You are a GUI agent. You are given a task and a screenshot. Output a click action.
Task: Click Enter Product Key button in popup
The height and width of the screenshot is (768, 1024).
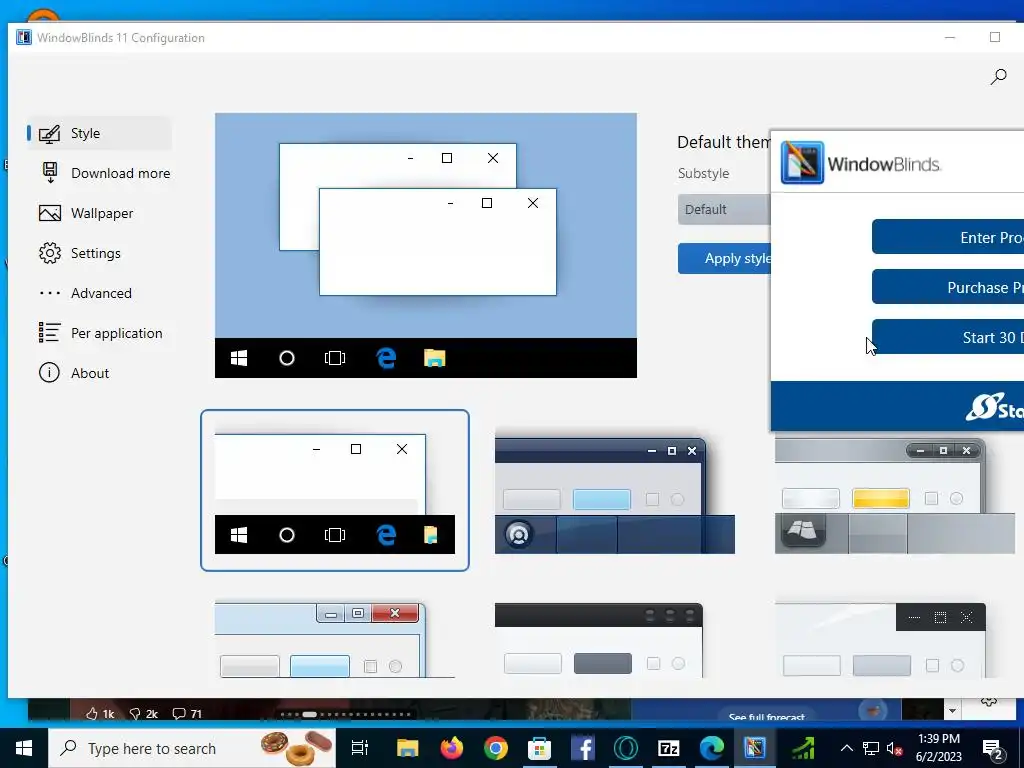pyautogui.click(x=948, y=237)
